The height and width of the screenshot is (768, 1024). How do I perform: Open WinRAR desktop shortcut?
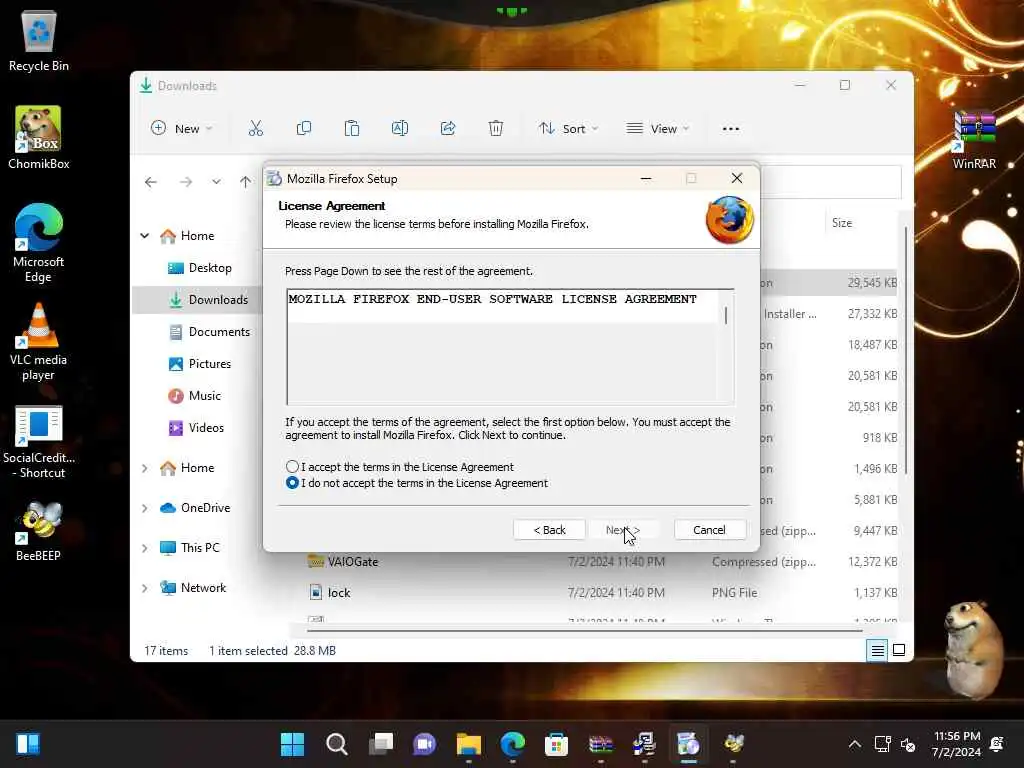pos(974,140)
